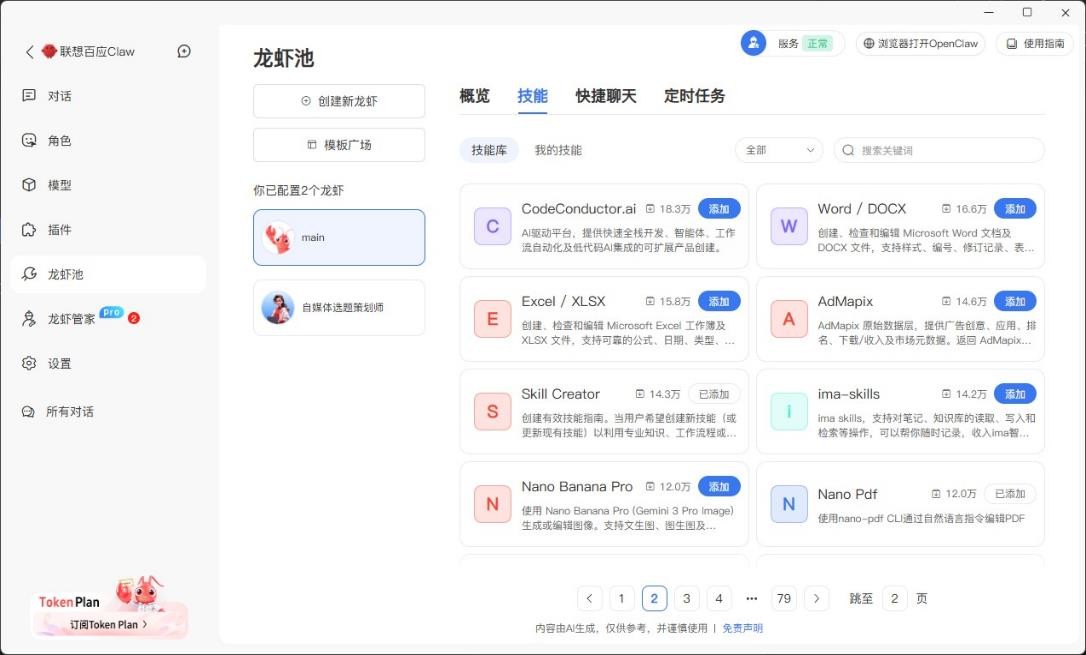Click 18.3万 download count
The height and width of the screenshot is (655, 1086).
pos(668,209)
